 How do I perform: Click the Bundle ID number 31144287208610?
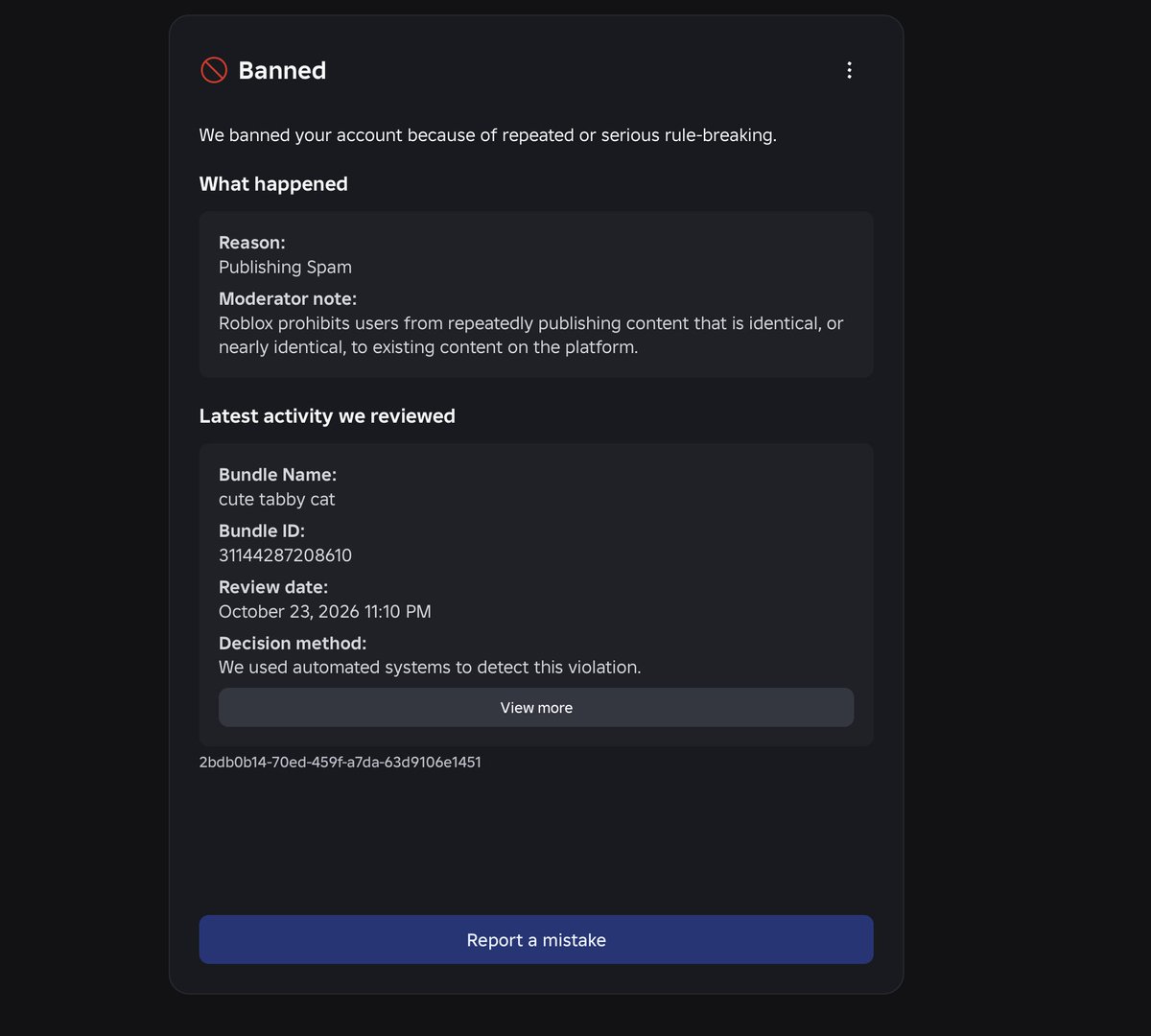pyautogui.click(x=285, y=555)
